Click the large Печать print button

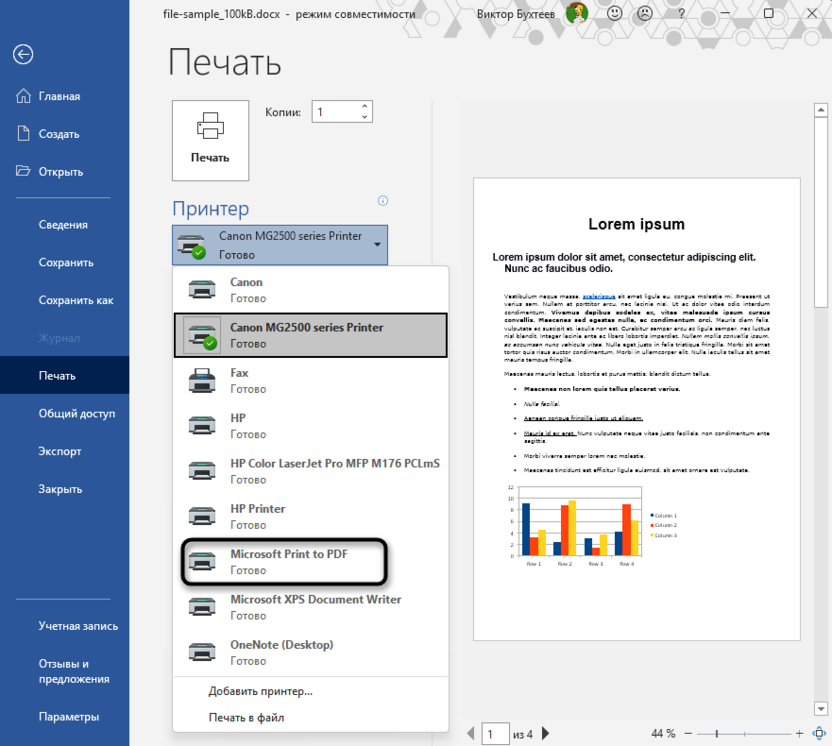tap(210, 140)
